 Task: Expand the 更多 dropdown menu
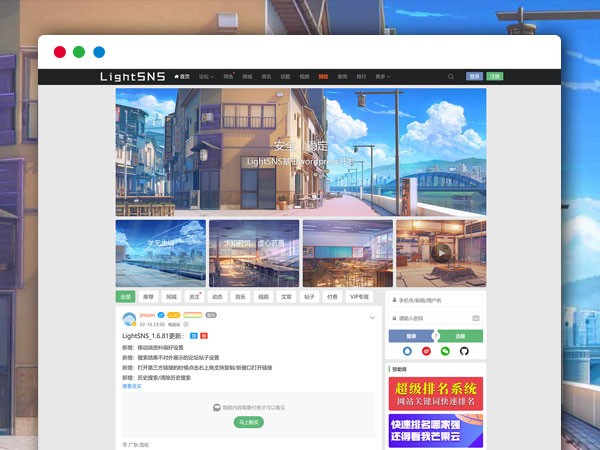382,76
